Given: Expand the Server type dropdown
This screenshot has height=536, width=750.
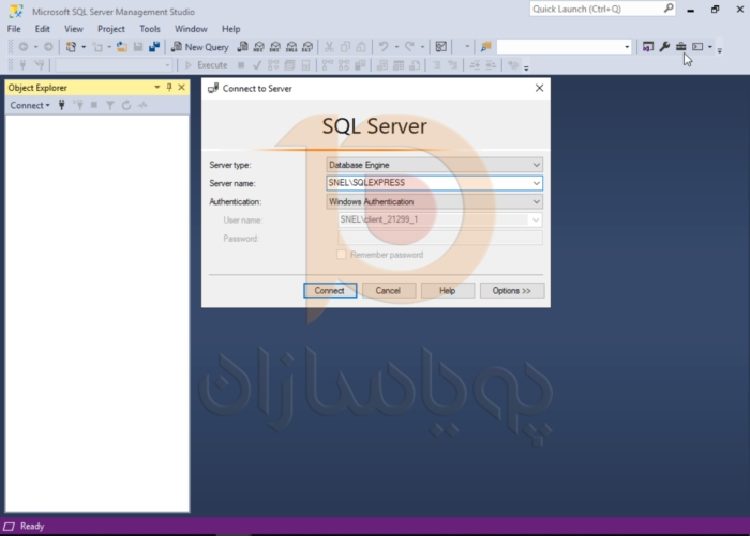Looking at the screenshot, I should click(536, 165).
